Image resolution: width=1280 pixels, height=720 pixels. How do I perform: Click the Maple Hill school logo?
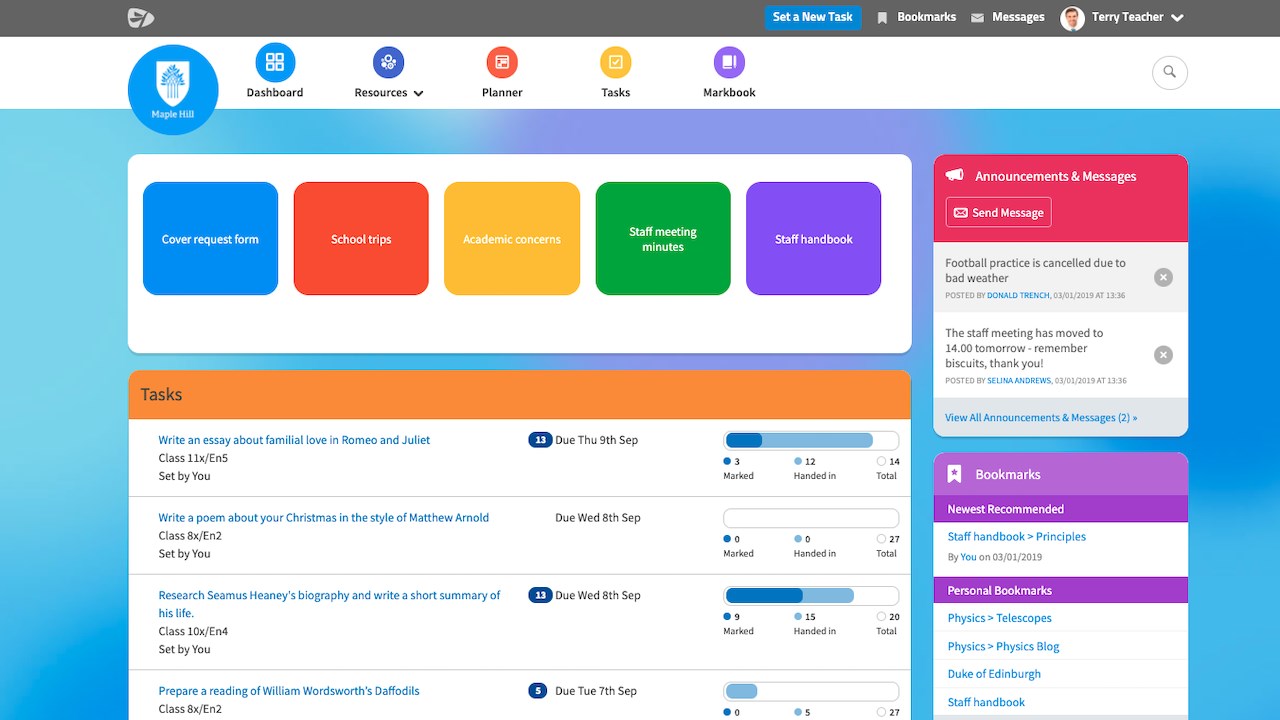173,90
